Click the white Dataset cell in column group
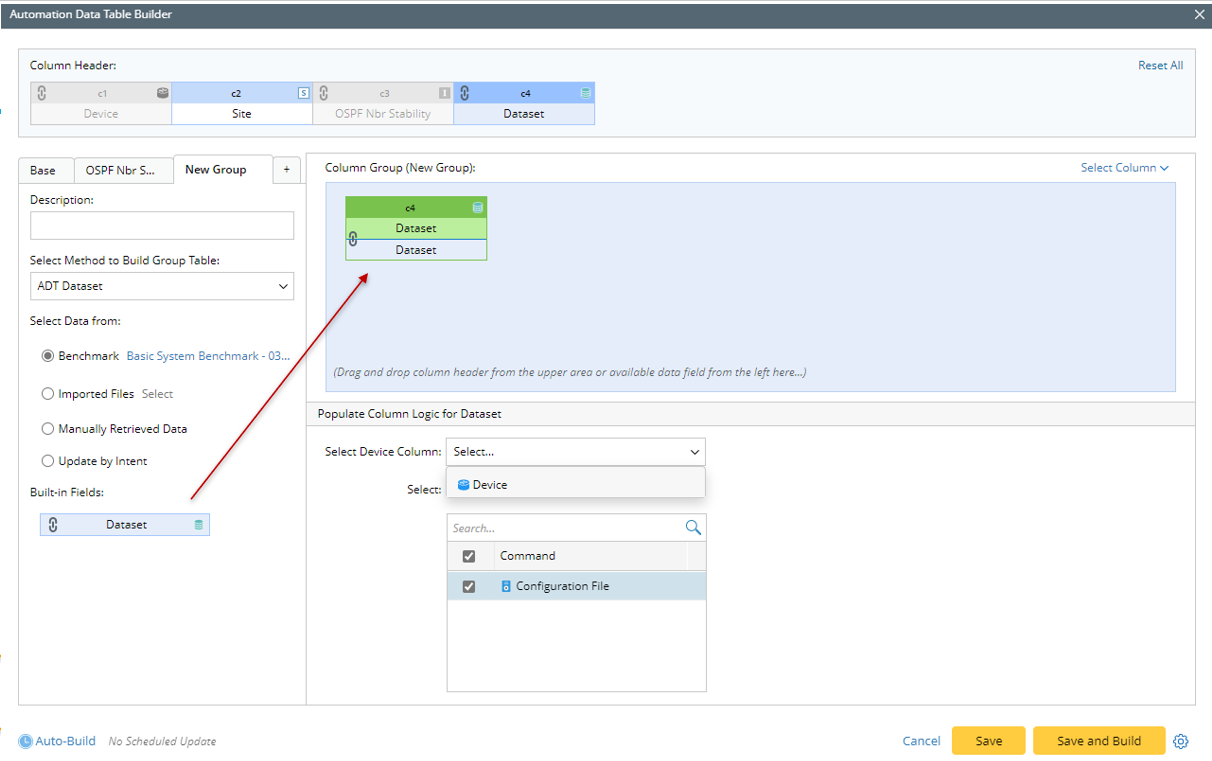The width and height of the screenshot is (1212, 761). [416, 250]
